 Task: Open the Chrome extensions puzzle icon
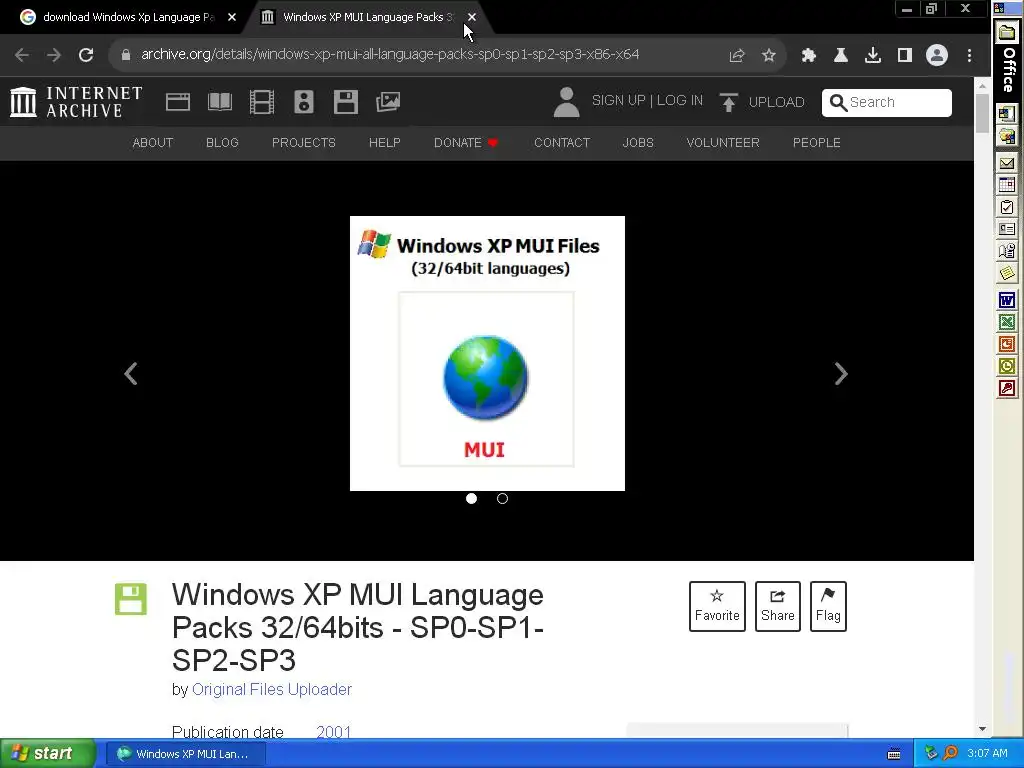click(x=808, y=55)
